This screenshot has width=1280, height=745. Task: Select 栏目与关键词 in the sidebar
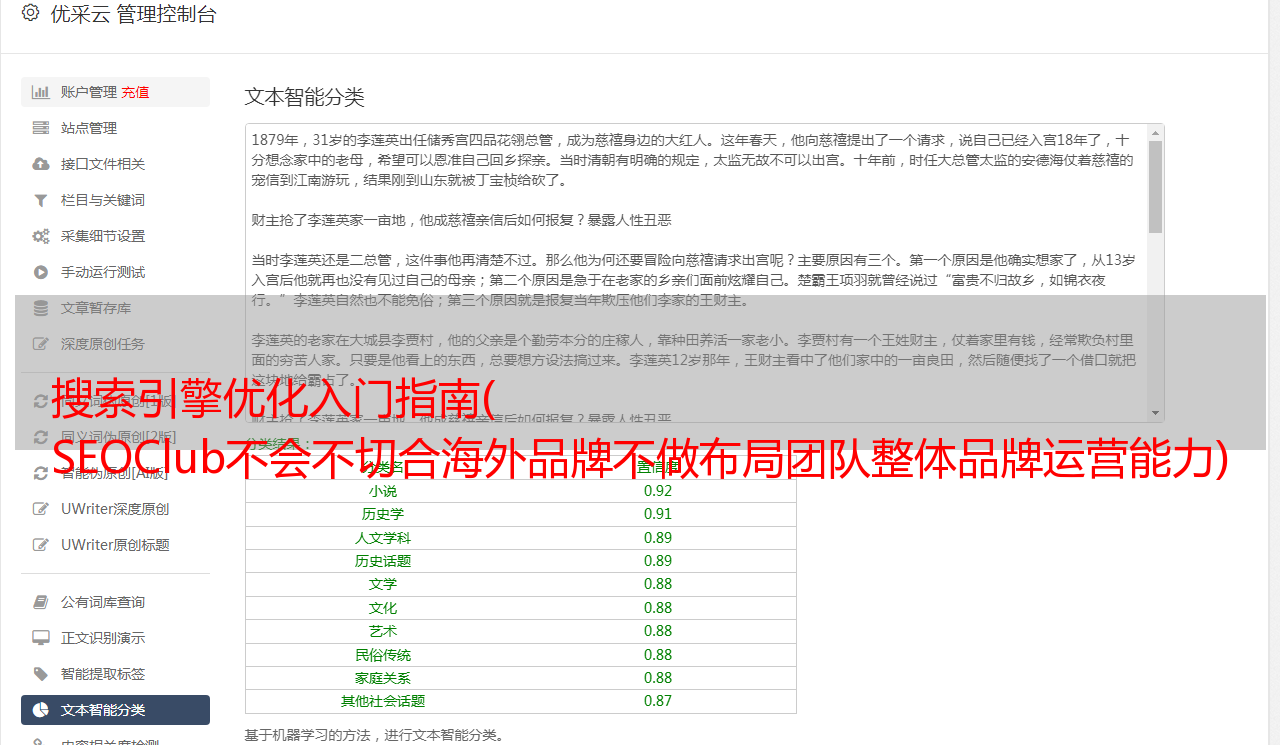click(x=115, y=200)
